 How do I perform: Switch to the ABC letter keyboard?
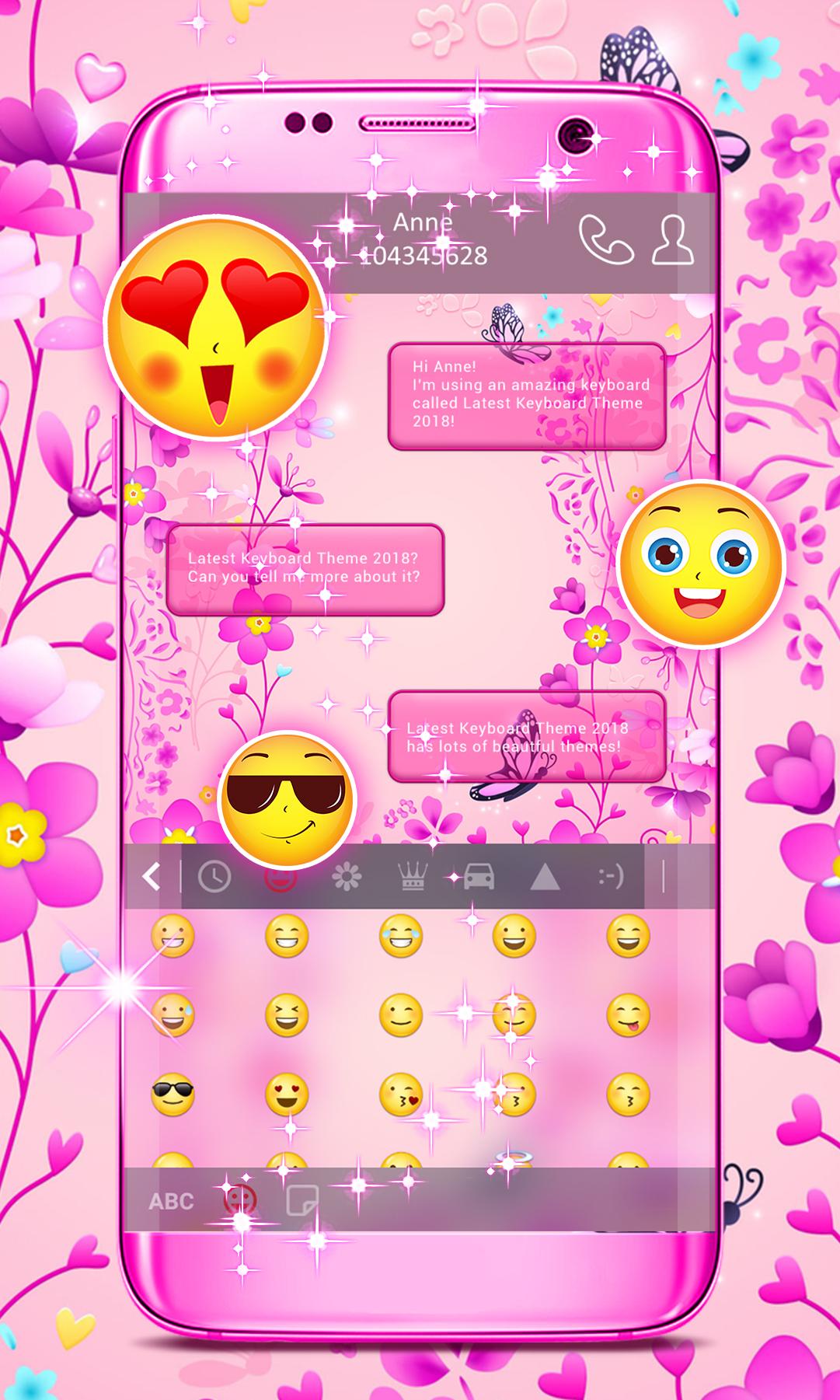click(171, 1201)
